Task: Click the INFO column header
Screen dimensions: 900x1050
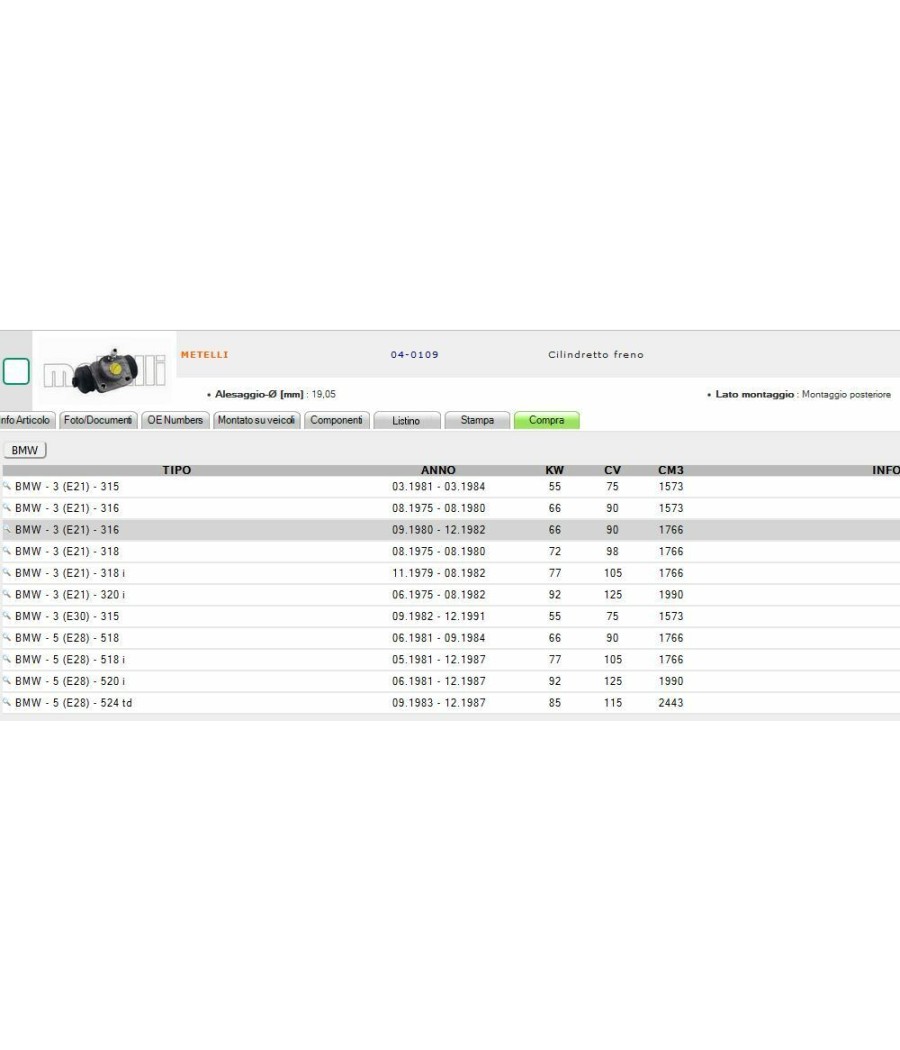Action: [x=885, y=470]
